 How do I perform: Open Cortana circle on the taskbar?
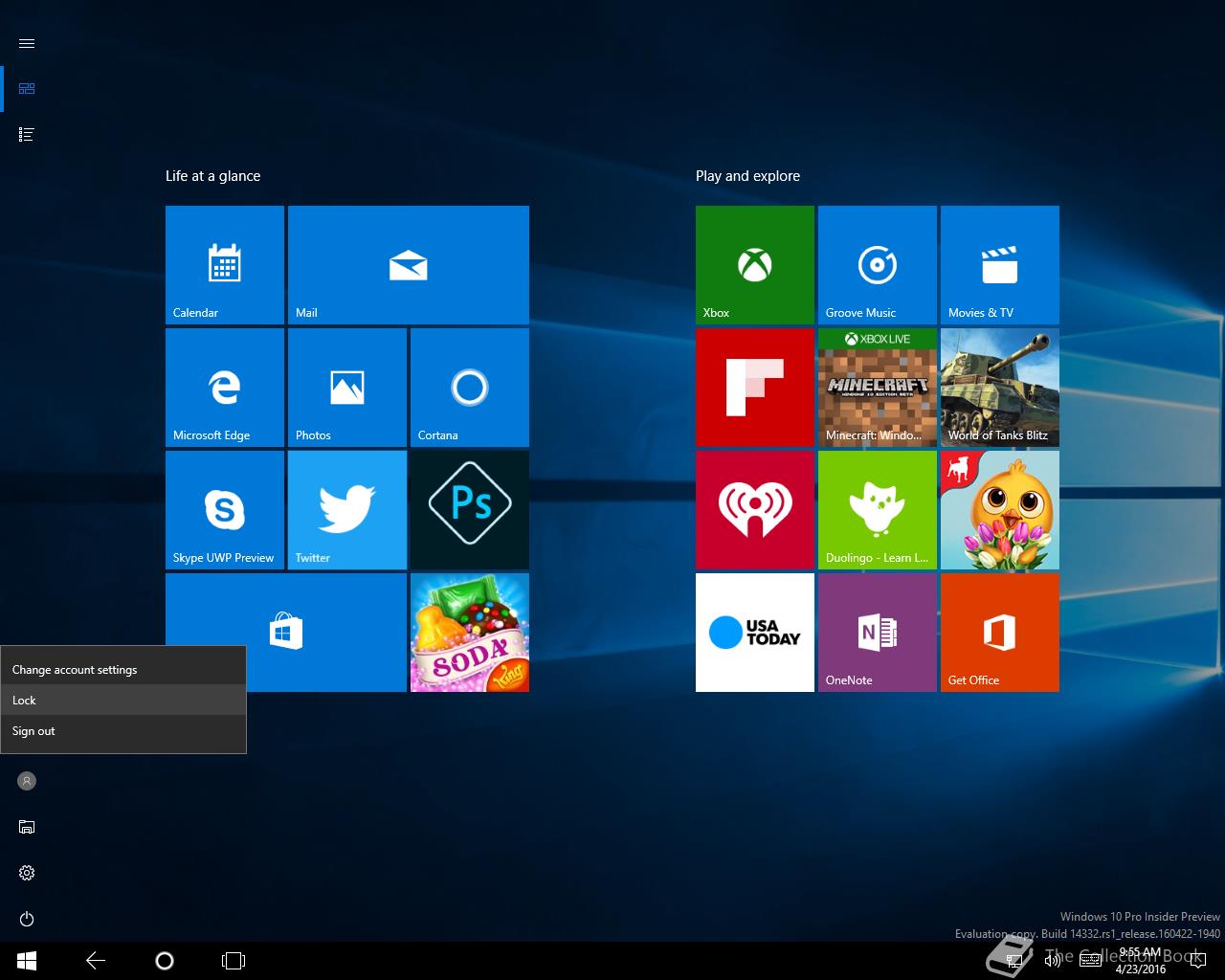click(x=165, y=961)
